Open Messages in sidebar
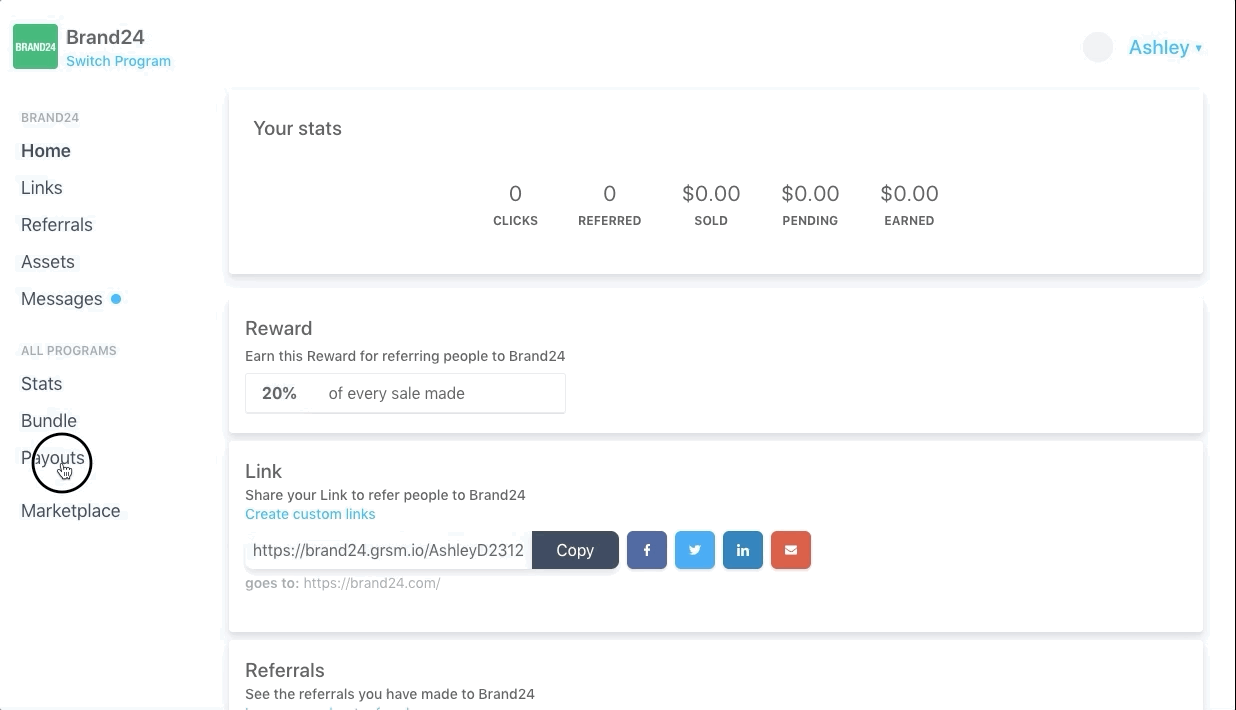 pyautogui.click(x=62, y=299)
